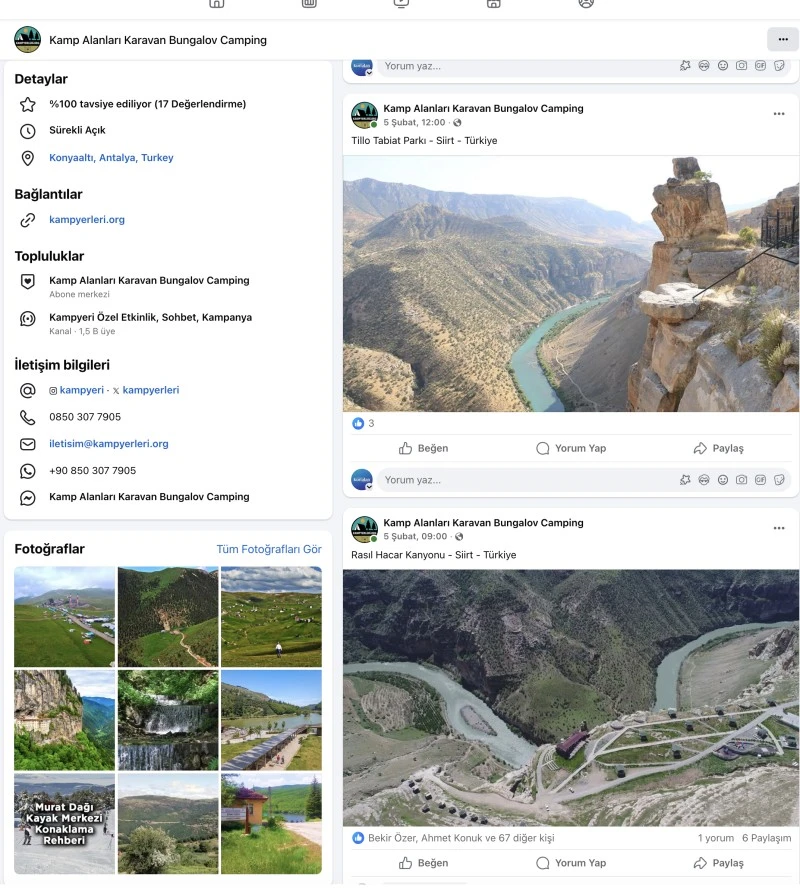Viewport: 800px width, 891px height.
Task: Like the Tillo Tabiat Parkı post
Action: click(423, 448)
